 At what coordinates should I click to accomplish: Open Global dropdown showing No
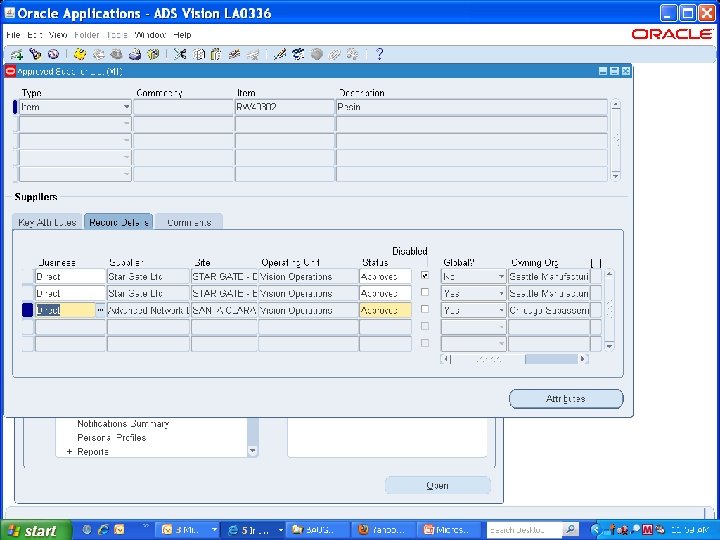pos(501,276)
